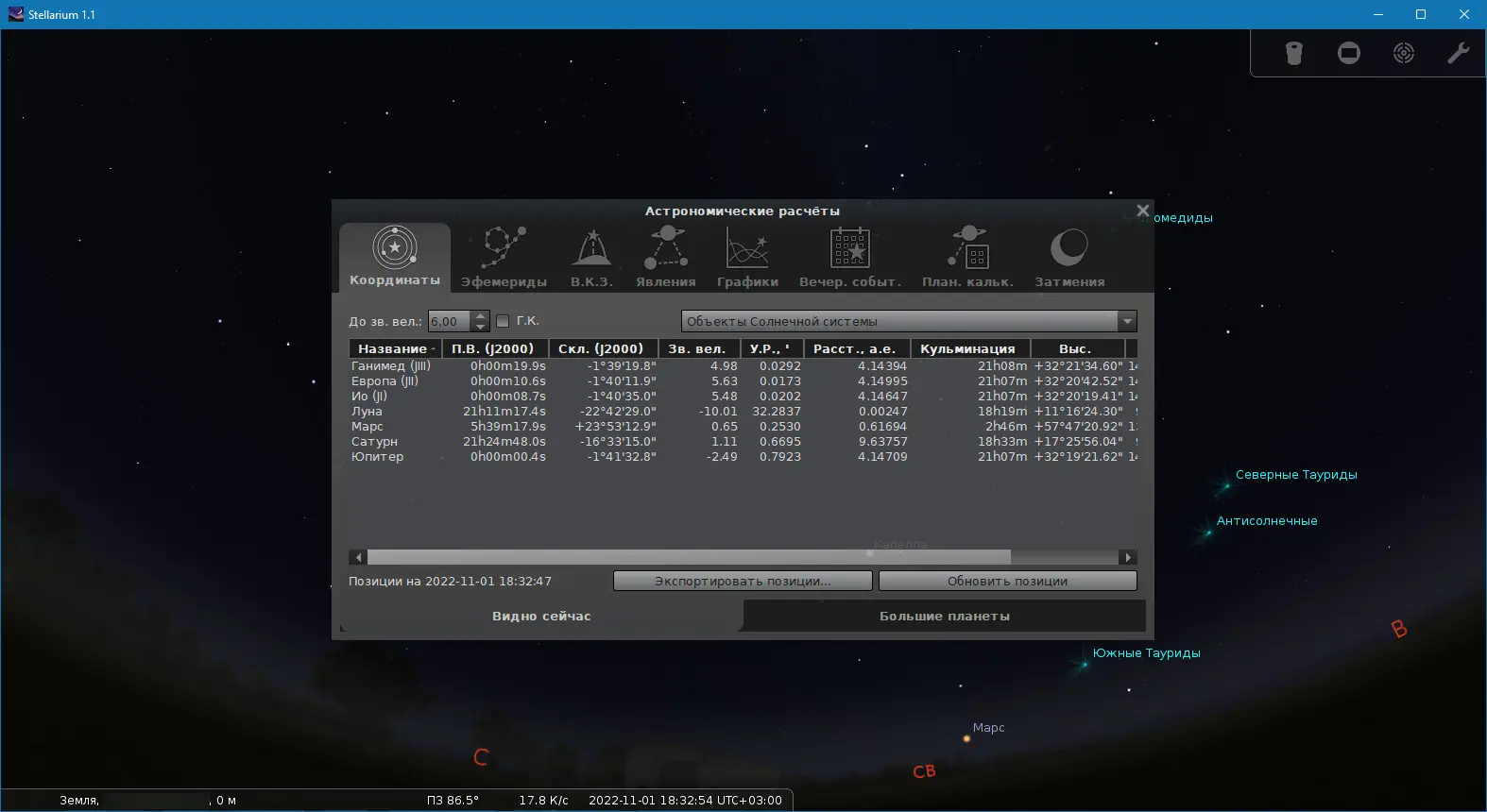1487x812 pixels.
Task: Toggle the ocular view icon in top toolbar
Action: click(x=1294, y=53)
